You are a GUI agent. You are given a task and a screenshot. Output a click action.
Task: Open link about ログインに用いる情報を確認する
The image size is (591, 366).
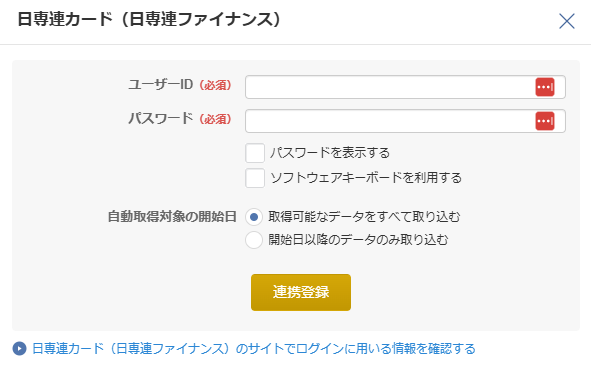tap(254, 349)
